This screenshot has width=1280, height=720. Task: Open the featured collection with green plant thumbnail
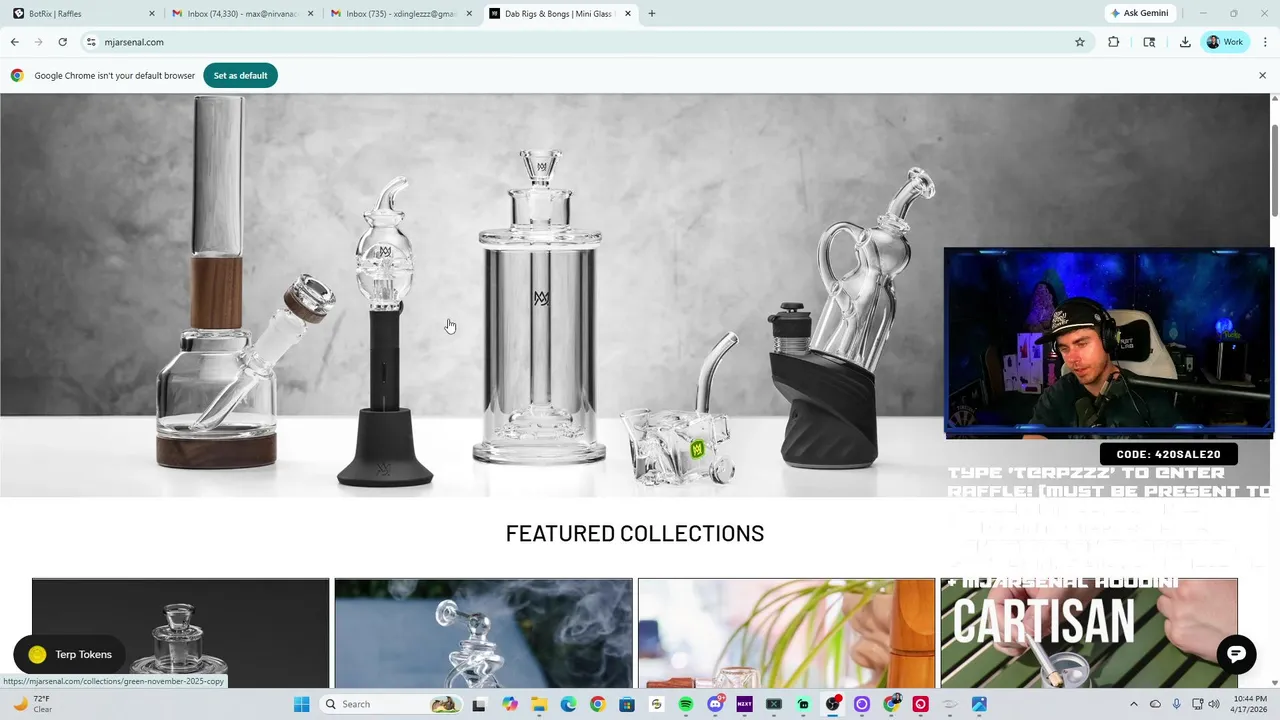tap(787, 633)
